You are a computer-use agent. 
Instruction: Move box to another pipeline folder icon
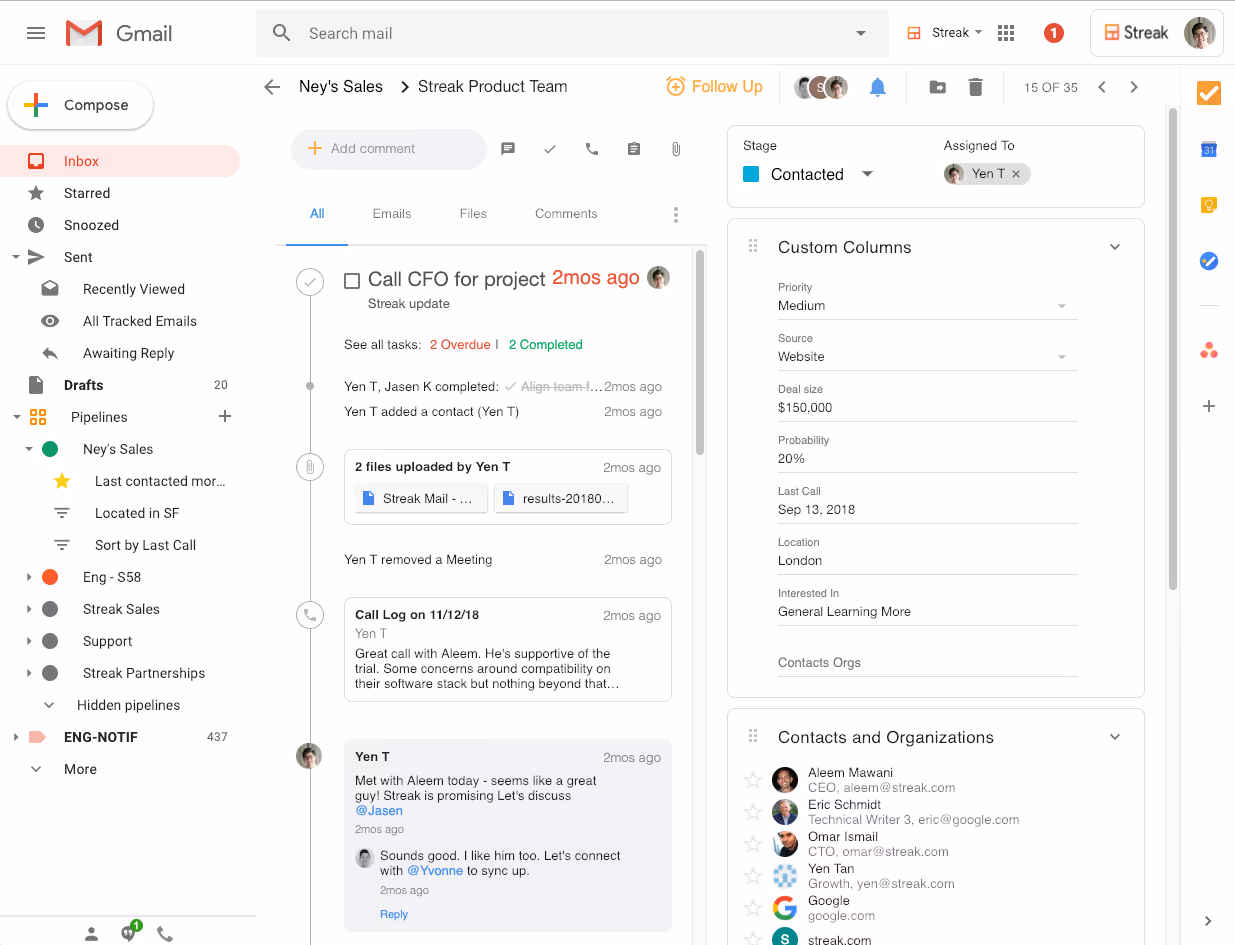point(938,87)
